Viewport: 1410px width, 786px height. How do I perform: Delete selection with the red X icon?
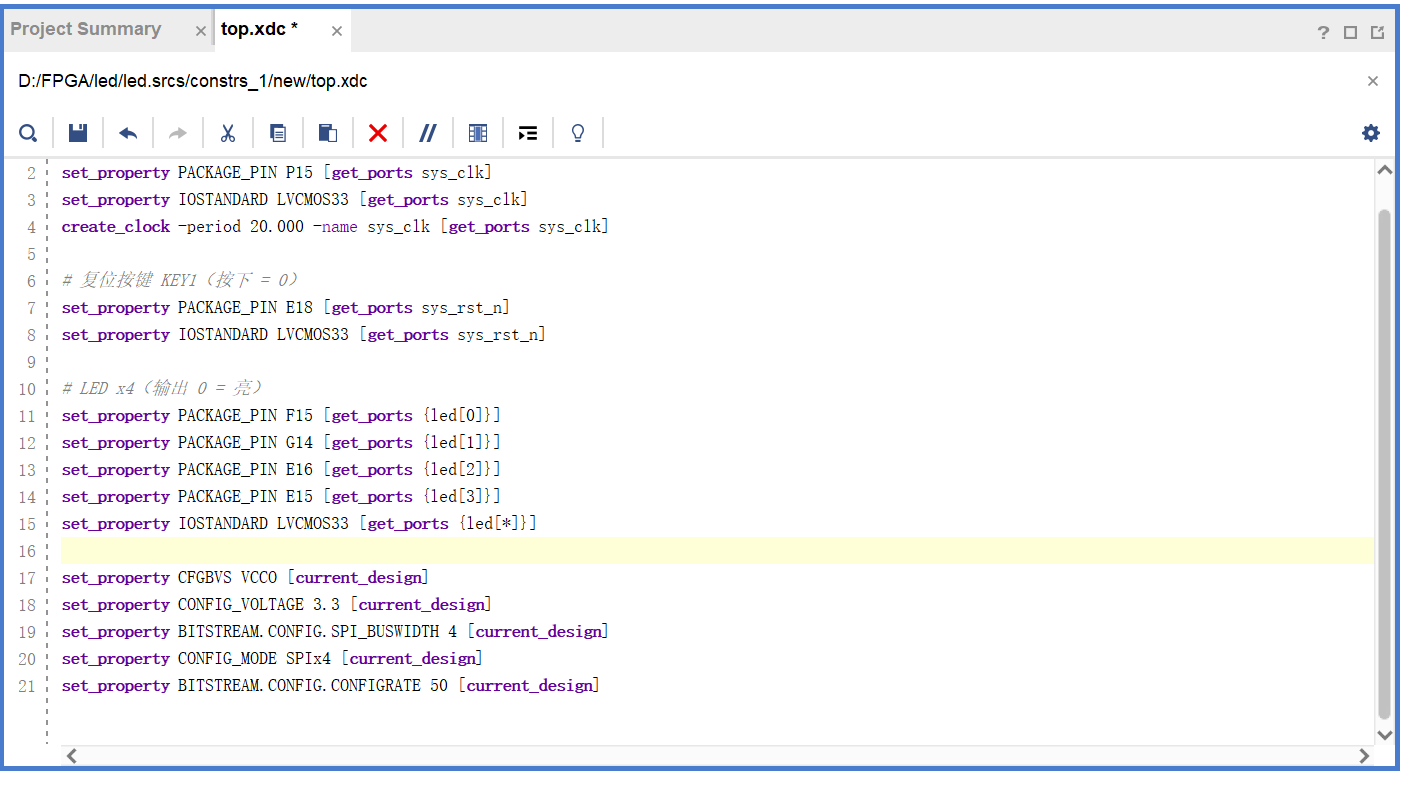(378, 133)
